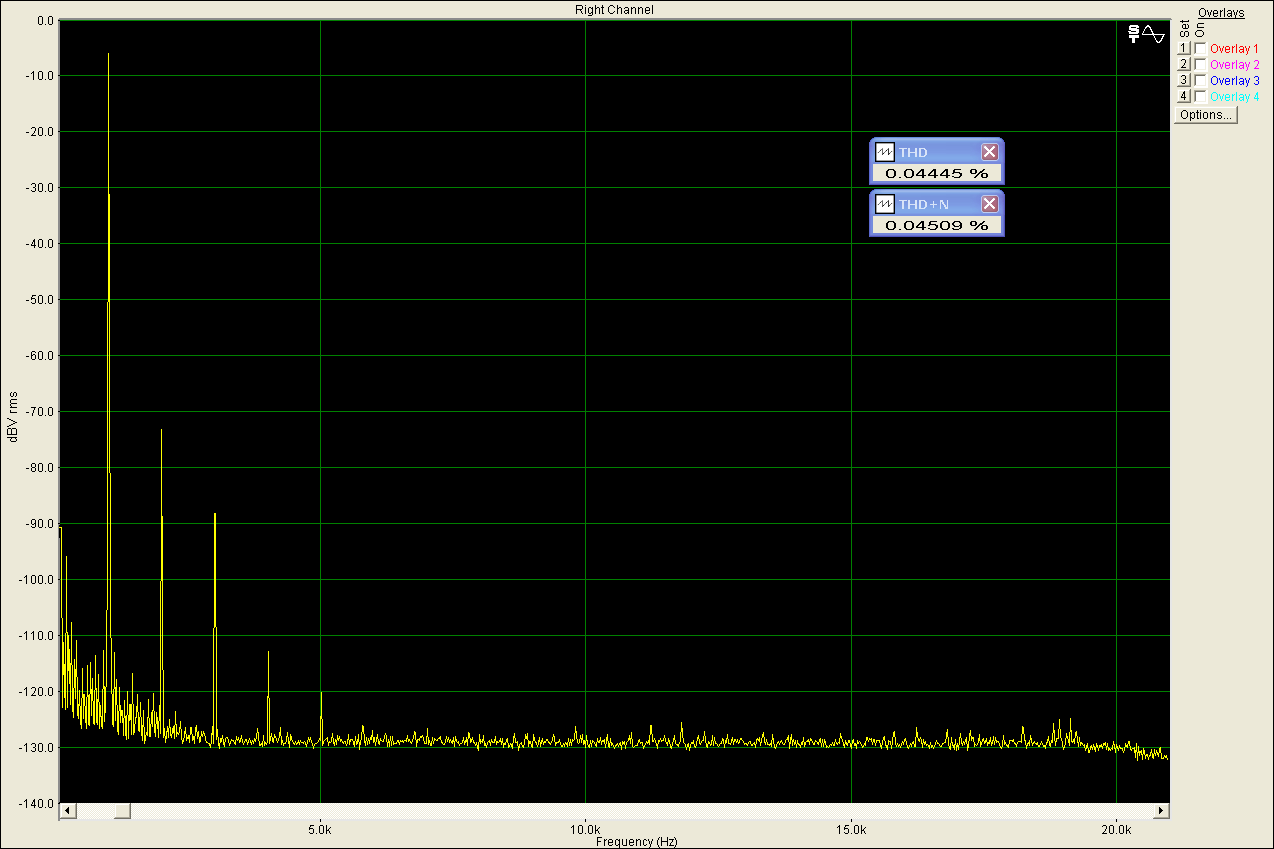
Task: Click the Frequency (Hz) axis label
Action: 636,842
